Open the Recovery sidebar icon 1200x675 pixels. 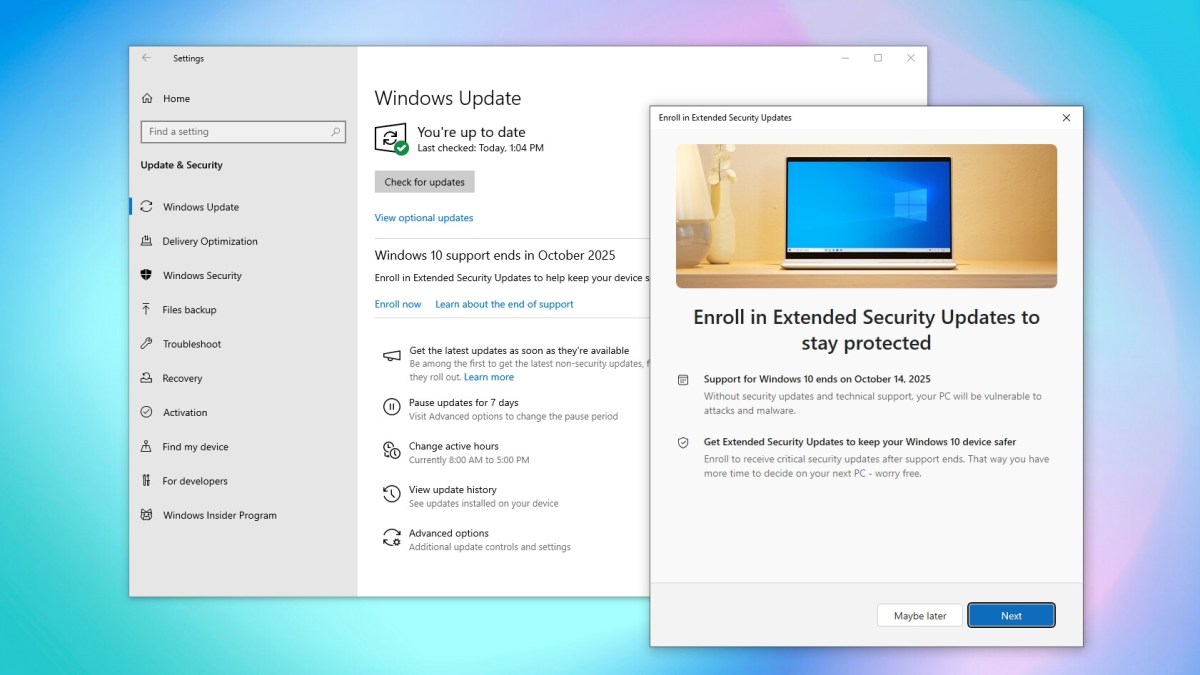[x=146, y=378]
